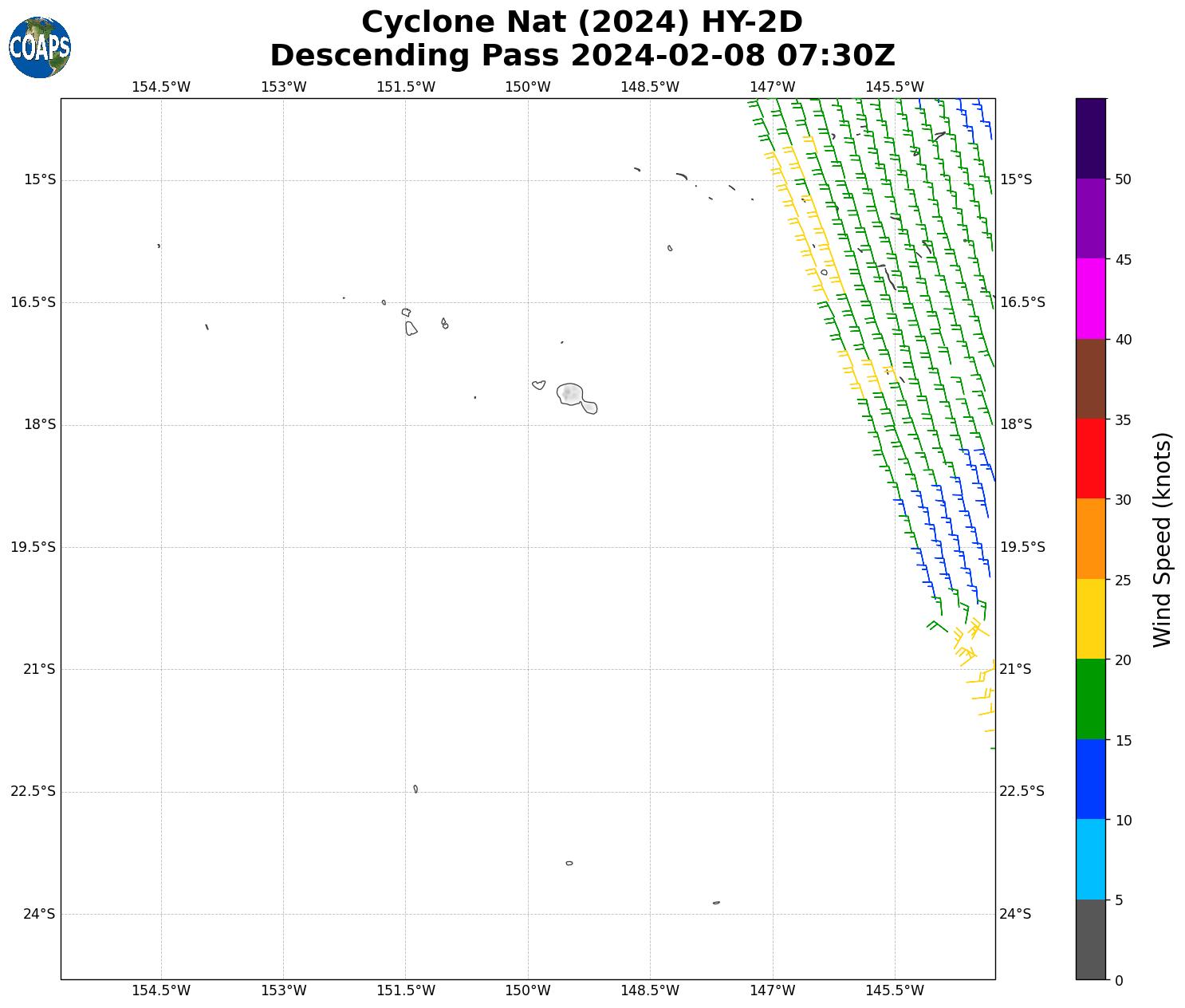Click the 150°W label on bottom axis

point(527,990)
